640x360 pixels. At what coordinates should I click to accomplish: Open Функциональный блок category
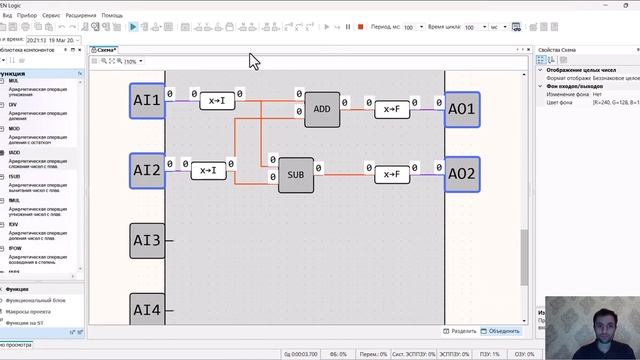pyautogui.click(x=35, y=300)
